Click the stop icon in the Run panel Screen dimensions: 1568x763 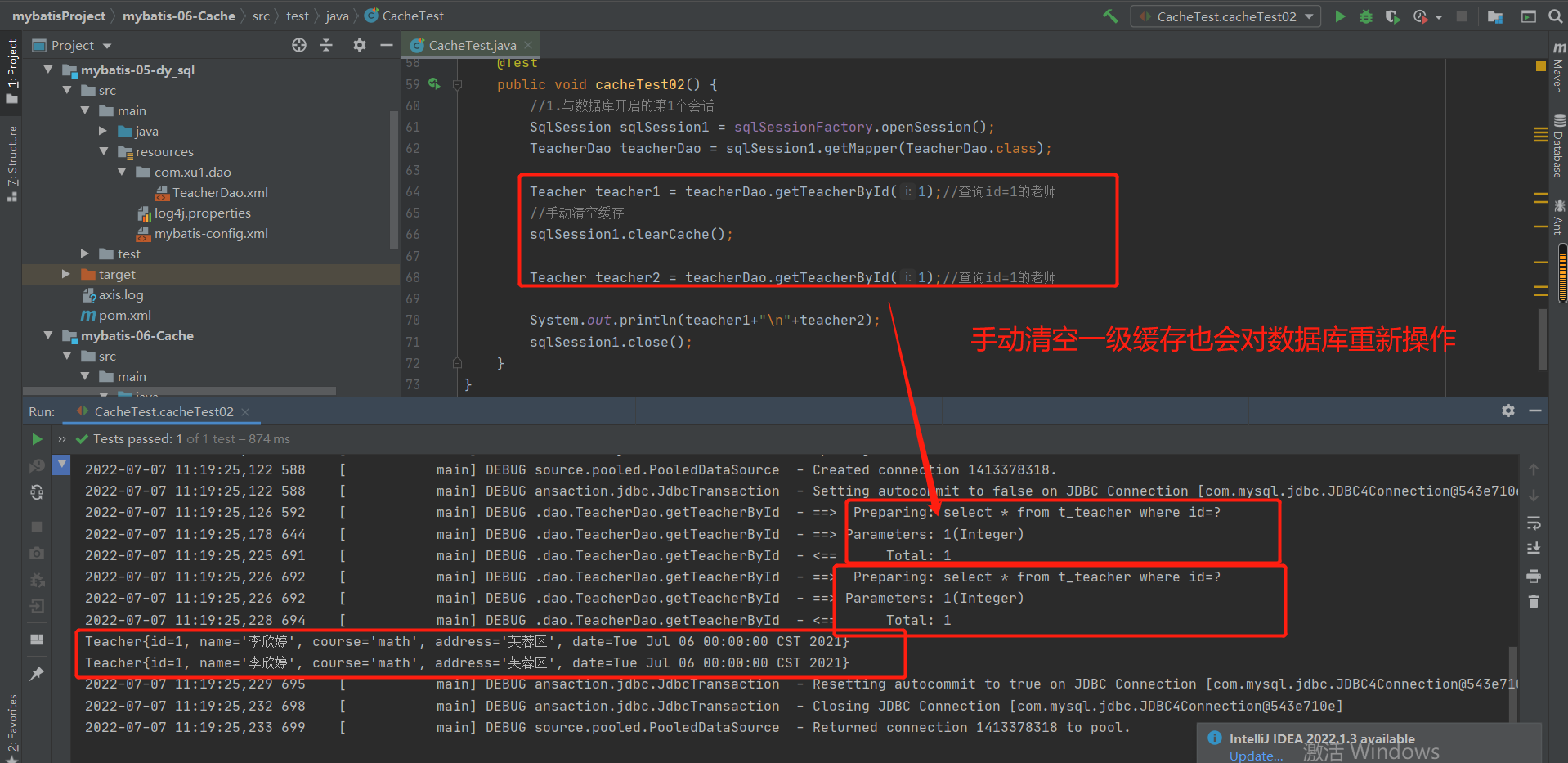point(37,527)
